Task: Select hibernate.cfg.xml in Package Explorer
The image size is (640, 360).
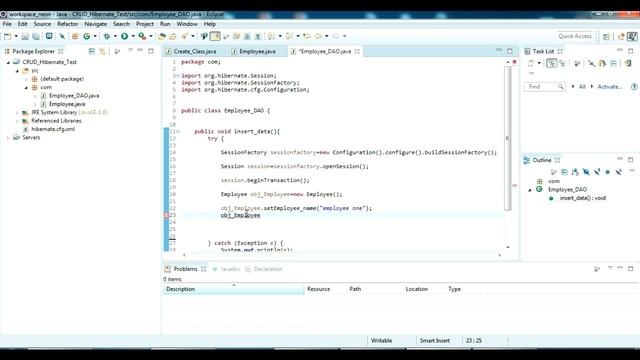Action: pos(53,129)
